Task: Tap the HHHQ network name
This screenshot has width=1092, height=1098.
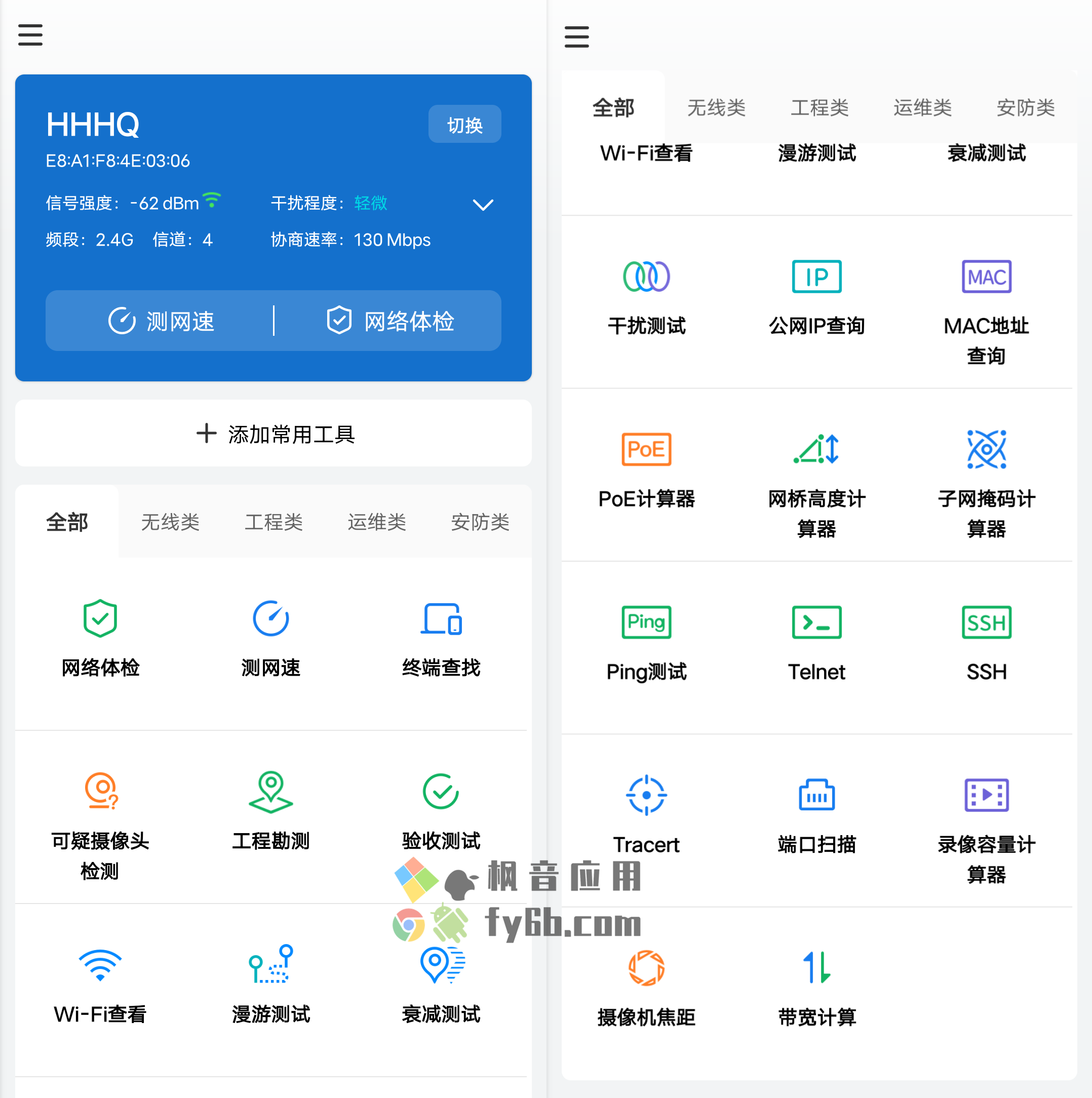Action: (x=93, y=125)
